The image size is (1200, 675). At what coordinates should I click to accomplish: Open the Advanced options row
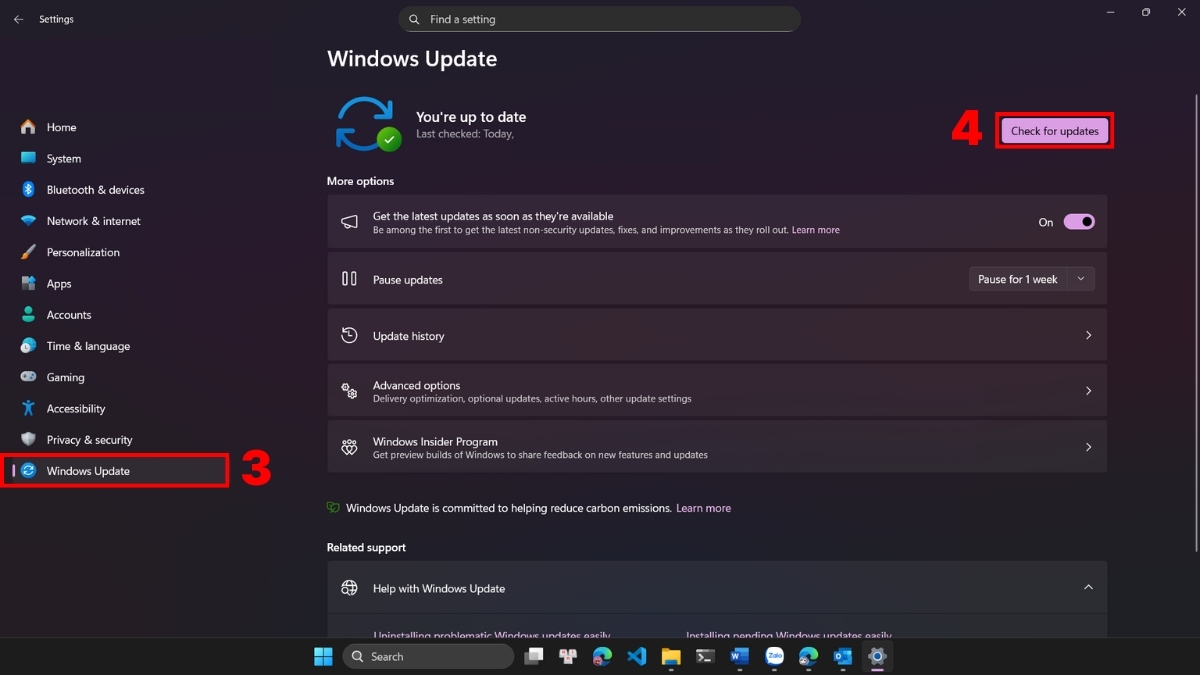pos(717,391)
